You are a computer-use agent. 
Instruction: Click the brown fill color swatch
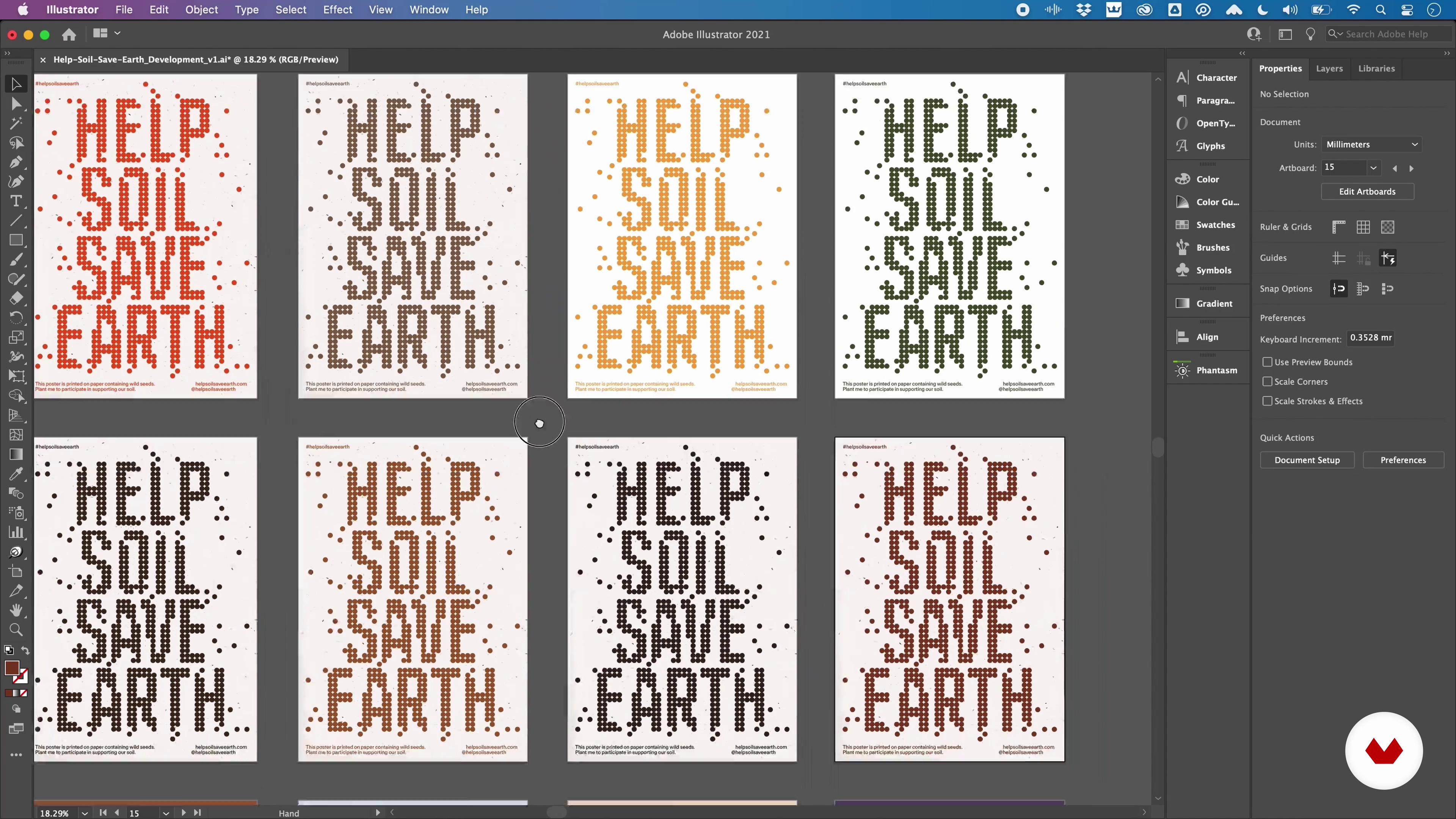coord(12,667)
